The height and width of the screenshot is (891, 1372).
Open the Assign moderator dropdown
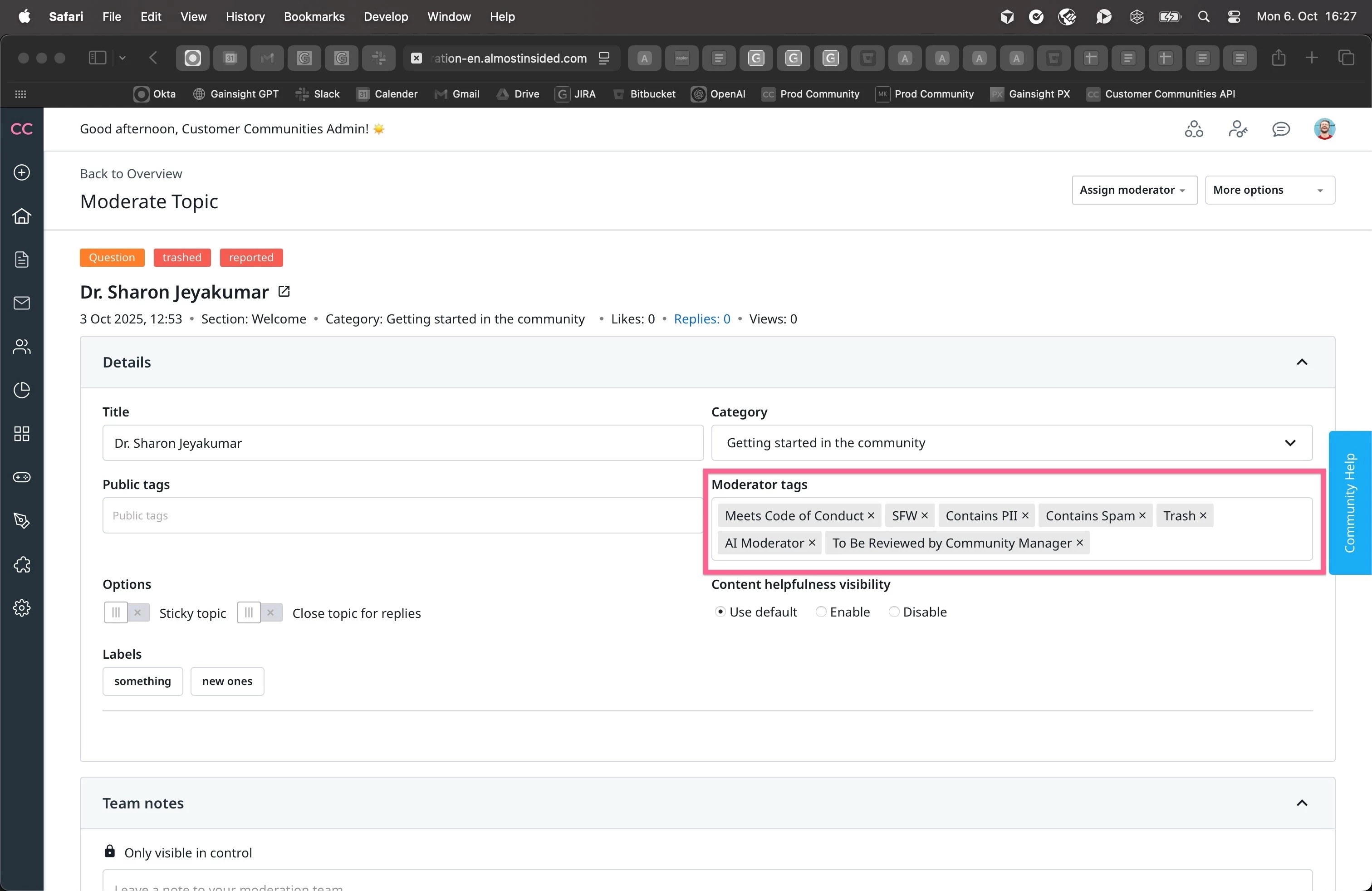[x=1134, y=190]
